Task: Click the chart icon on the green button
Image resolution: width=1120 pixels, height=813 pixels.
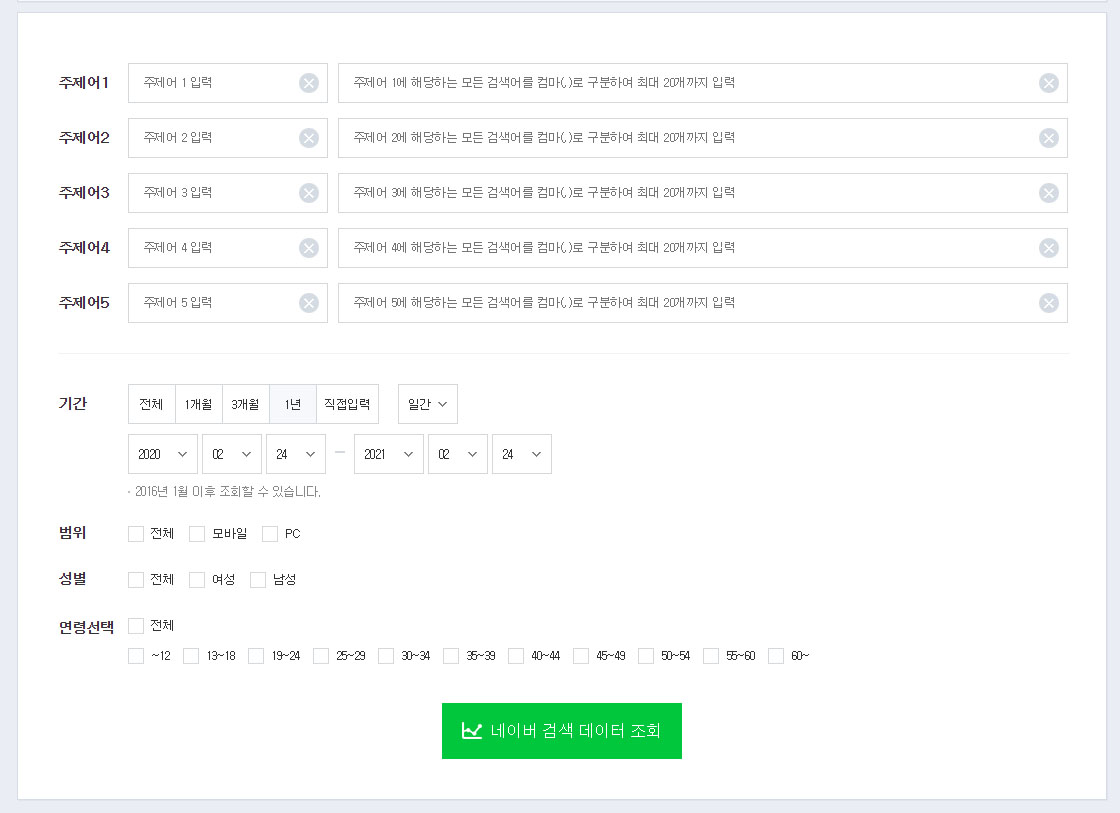Action: pos(470,731)
